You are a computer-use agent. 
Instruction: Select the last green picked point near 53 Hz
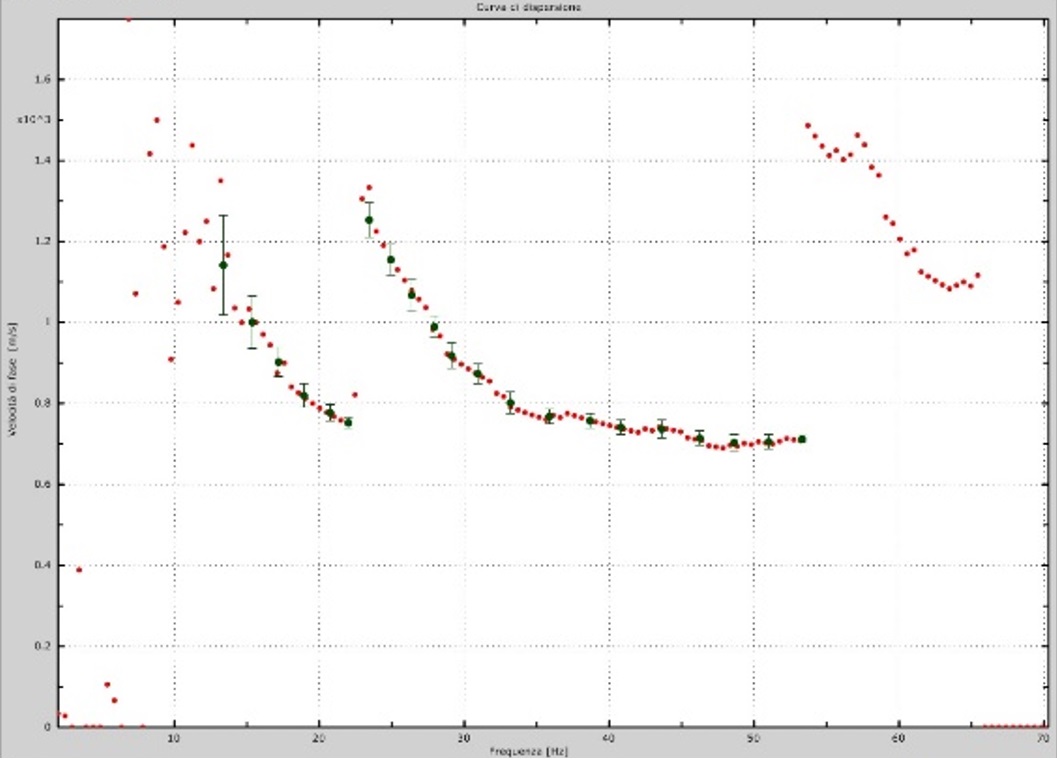click(x=802, y=439)
